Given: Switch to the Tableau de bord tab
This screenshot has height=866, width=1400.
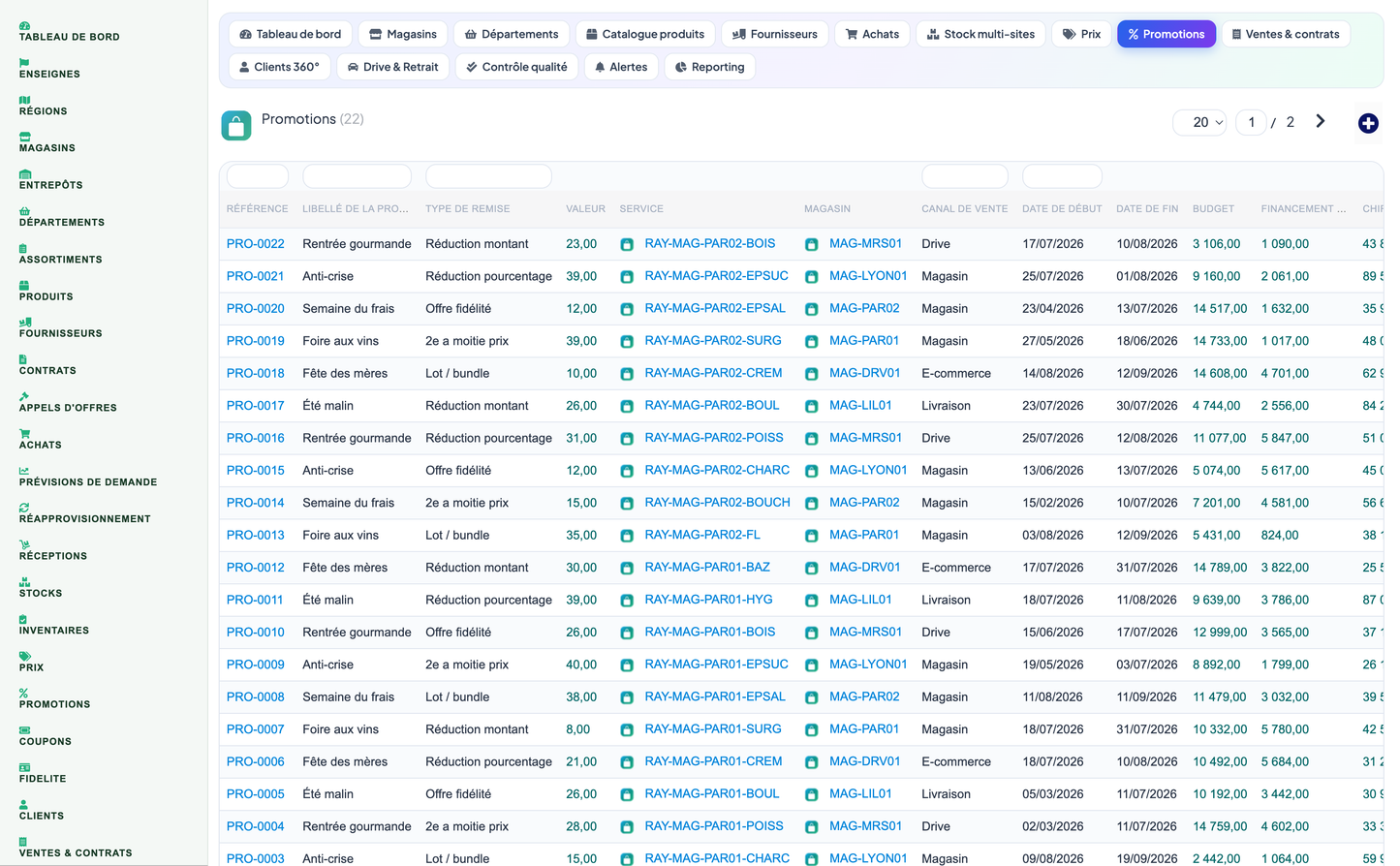Looking at the screenshot, I should [x=291, y=34].
